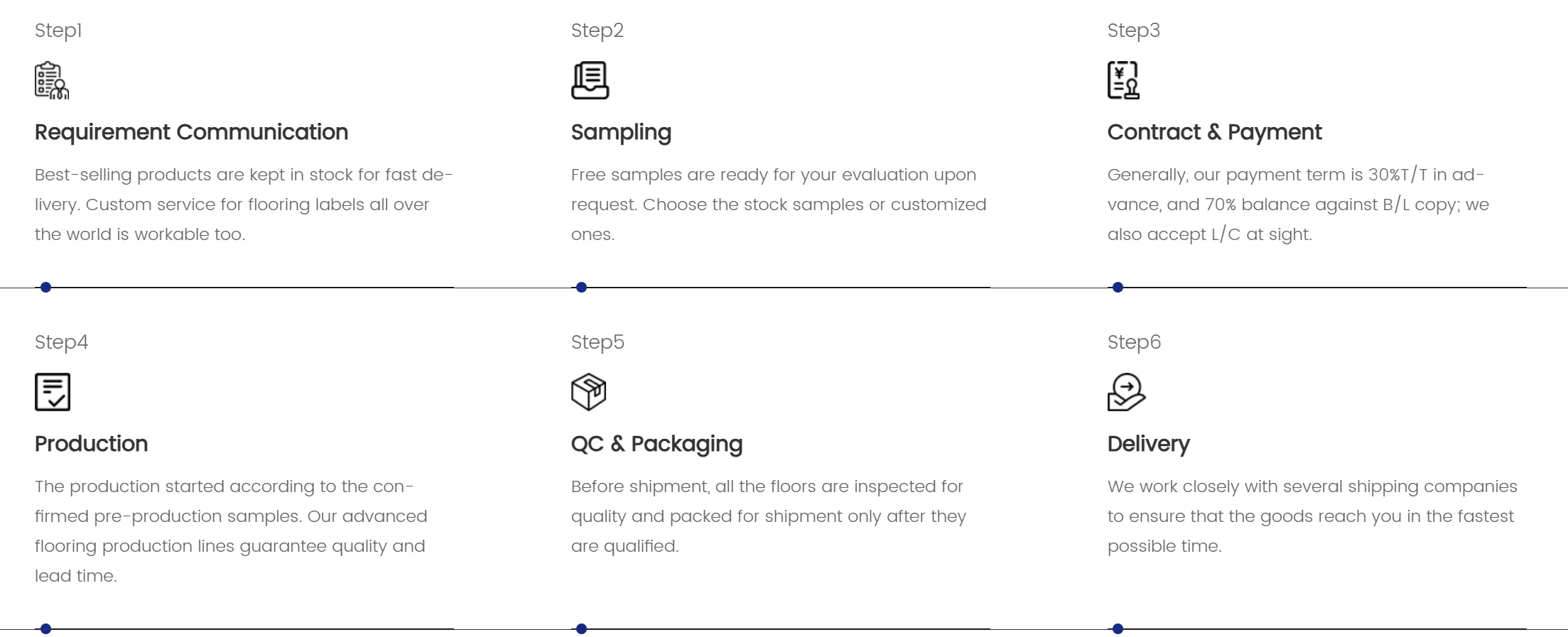The height and width of the screenshot is (637, 1568).
Task: Click the Step6 label
Action: (x=1134, y=343)
